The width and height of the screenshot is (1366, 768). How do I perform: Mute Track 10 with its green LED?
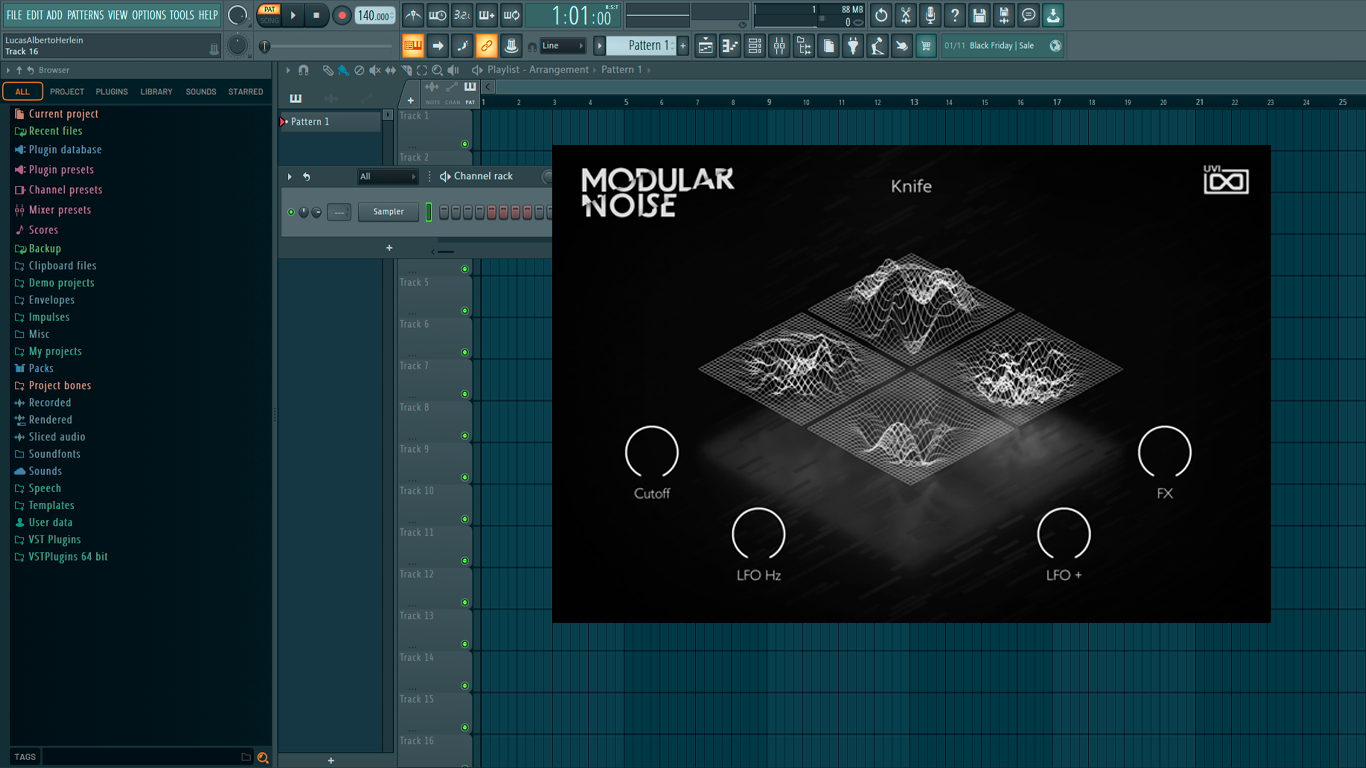pyautogui.click(x=465, y=519)
